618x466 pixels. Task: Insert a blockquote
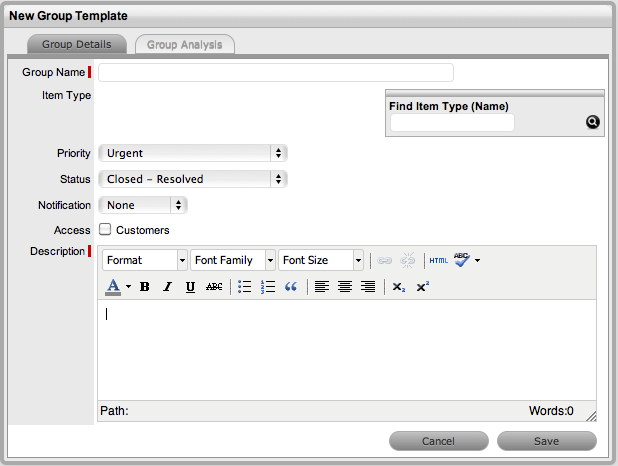point(291,287)
